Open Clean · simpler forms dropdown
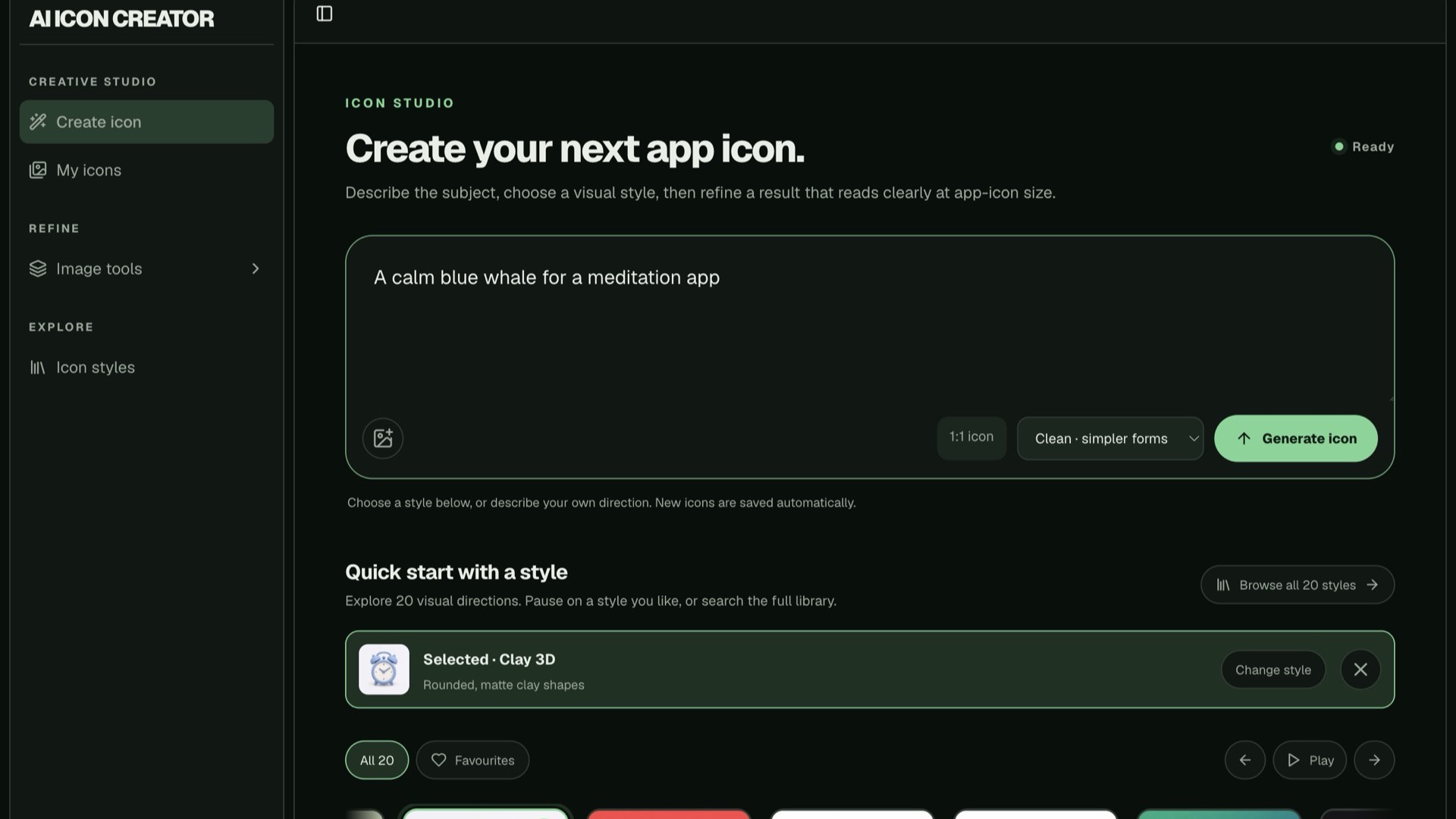Image resolution: width=1456 pixels, height=819 pixels. coord(1109,438)
